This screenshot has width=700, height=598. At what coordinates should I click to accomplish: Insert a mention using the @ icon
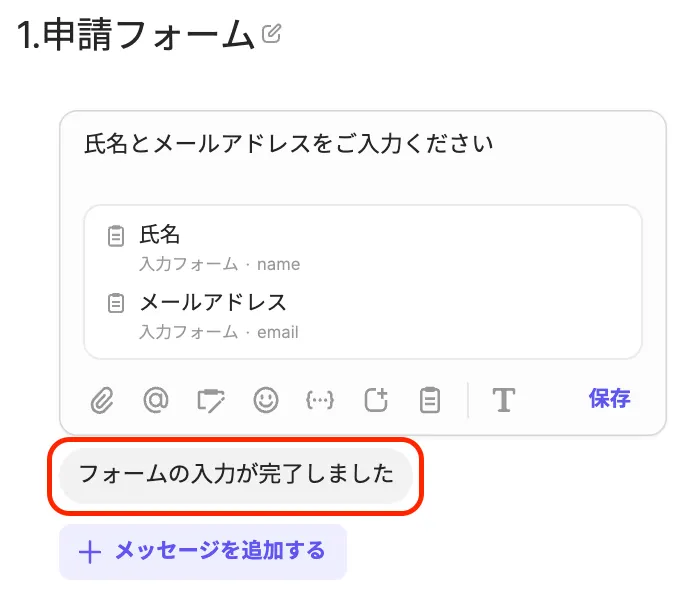pyautogui.click(x=155, y=401)
